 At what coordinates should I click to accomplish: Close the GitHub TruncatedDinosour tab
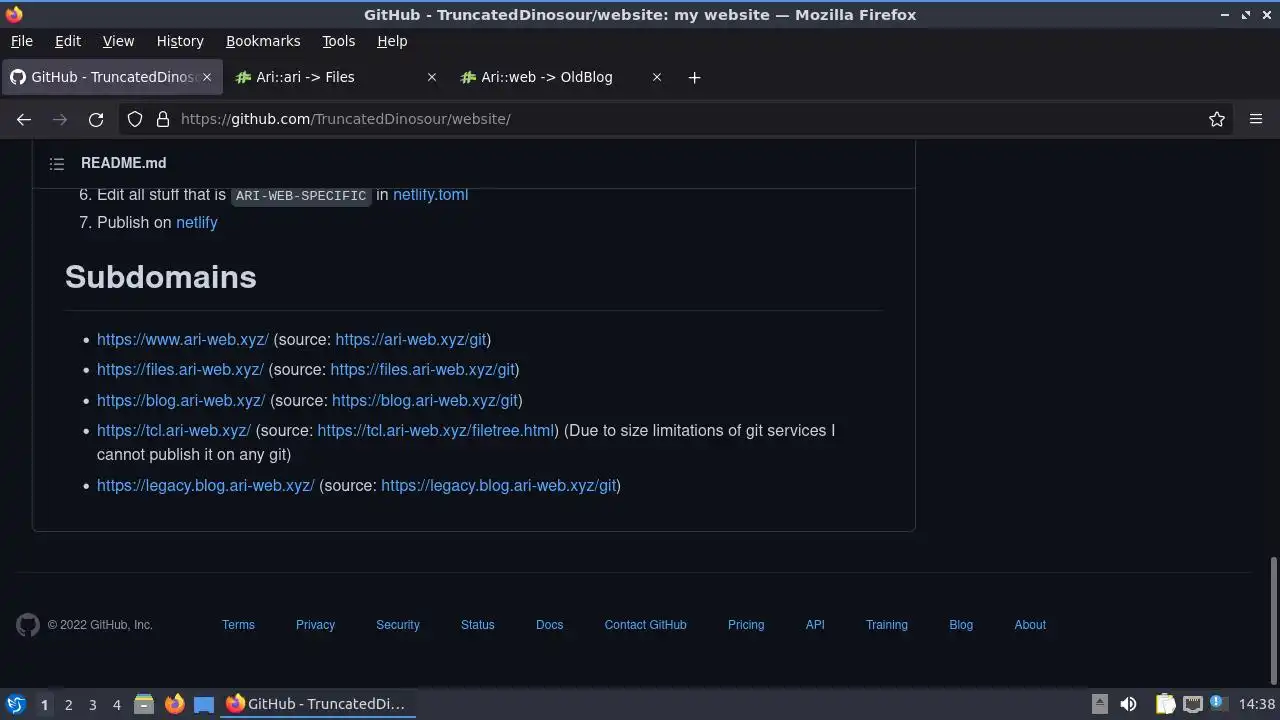pos(207,77)
